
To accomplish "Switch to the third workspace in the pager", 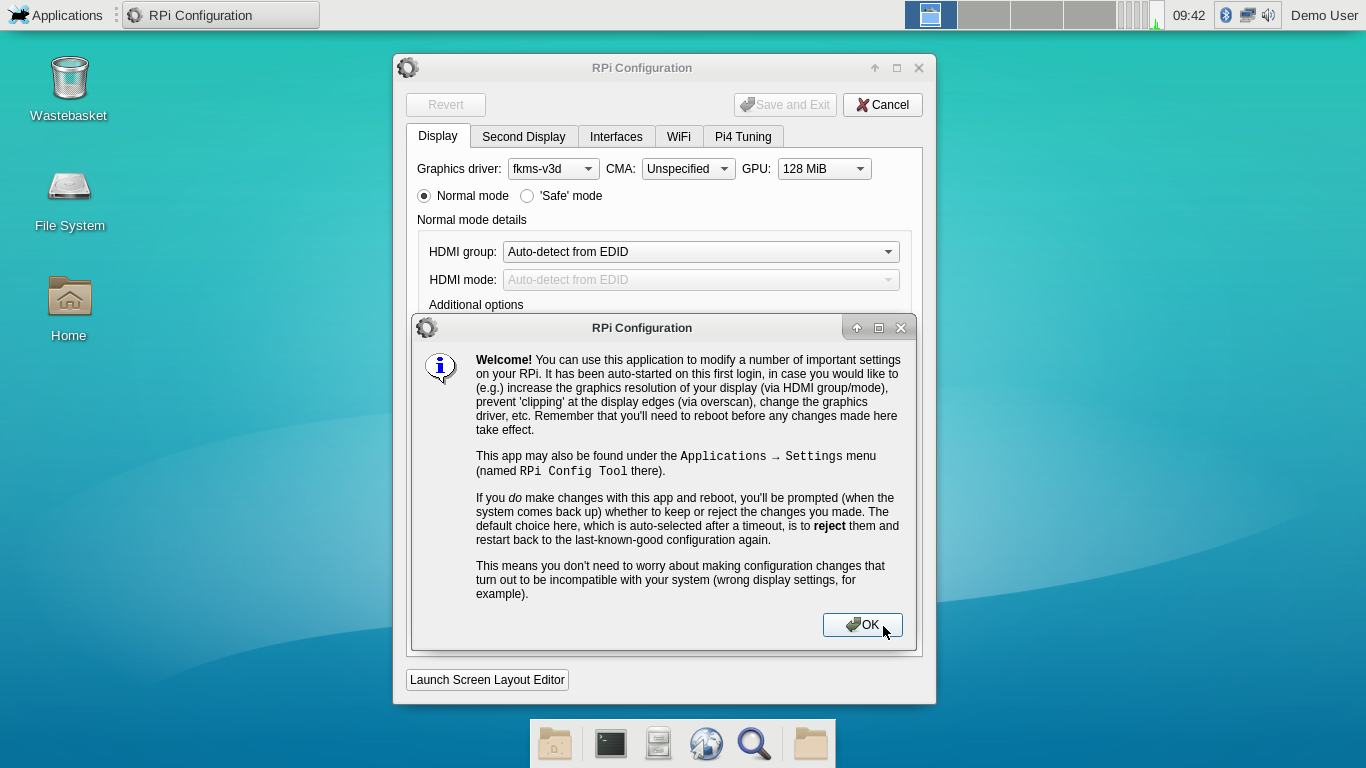I will (1037, 15).
